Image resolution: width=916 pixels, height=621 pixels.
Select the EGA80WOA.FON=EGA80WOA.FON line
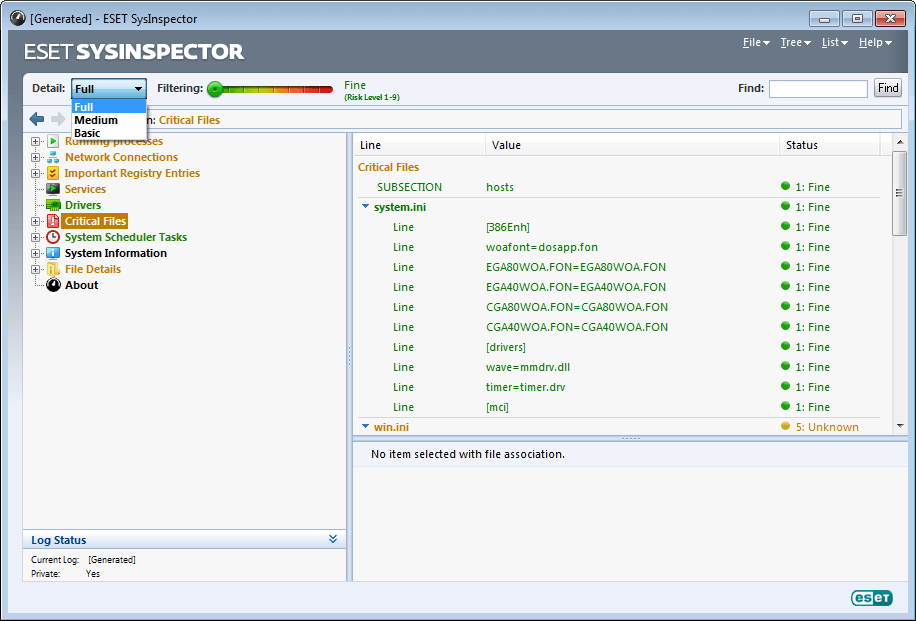click(x=619, y=267)
